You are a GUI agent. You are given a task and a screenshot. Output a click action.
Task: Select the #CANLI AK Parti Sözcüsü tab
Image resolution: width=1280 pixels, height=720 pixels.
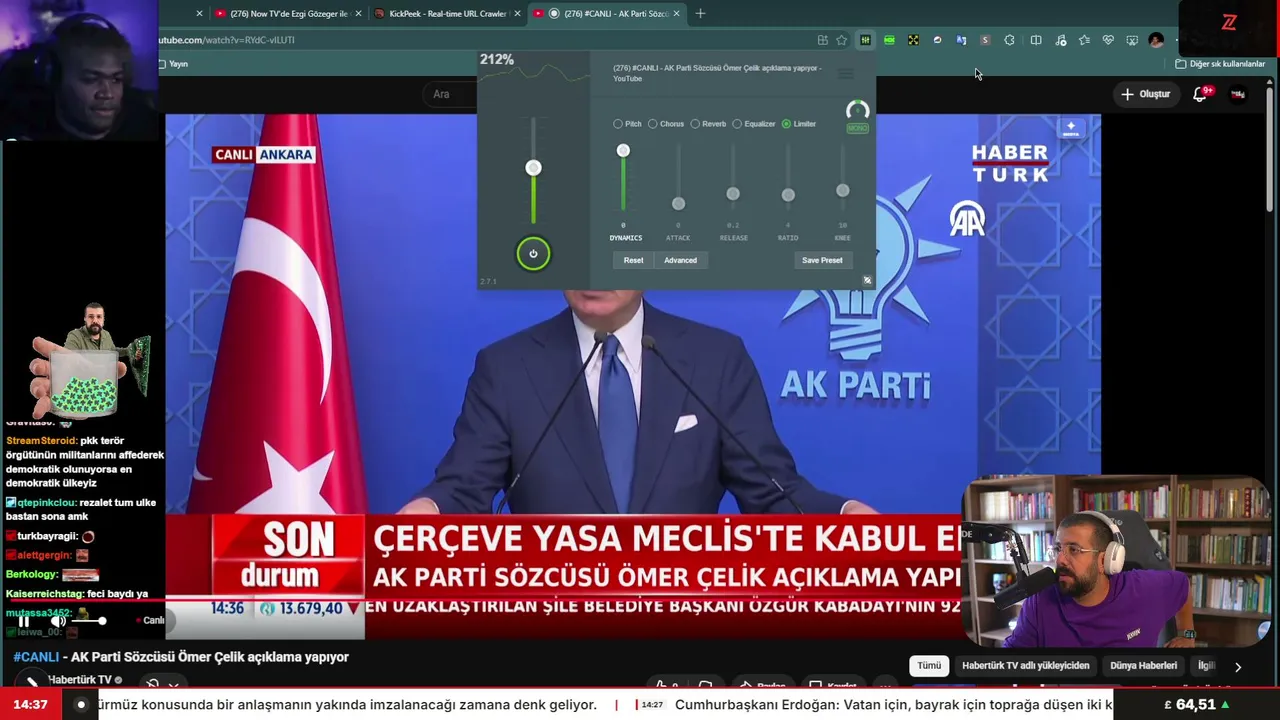pyautogui.click(x=607, y=14)
